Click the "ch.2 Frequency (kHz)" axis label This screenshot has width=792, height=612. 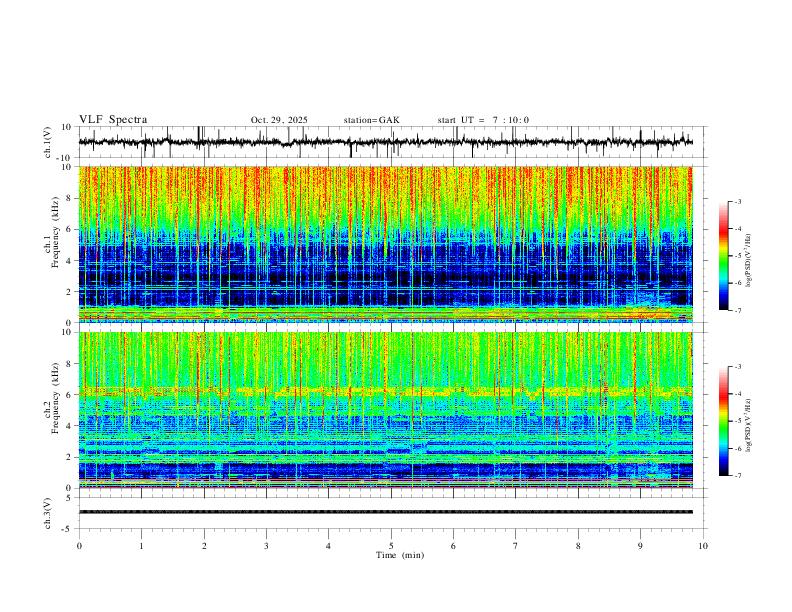tap(51, 398)
